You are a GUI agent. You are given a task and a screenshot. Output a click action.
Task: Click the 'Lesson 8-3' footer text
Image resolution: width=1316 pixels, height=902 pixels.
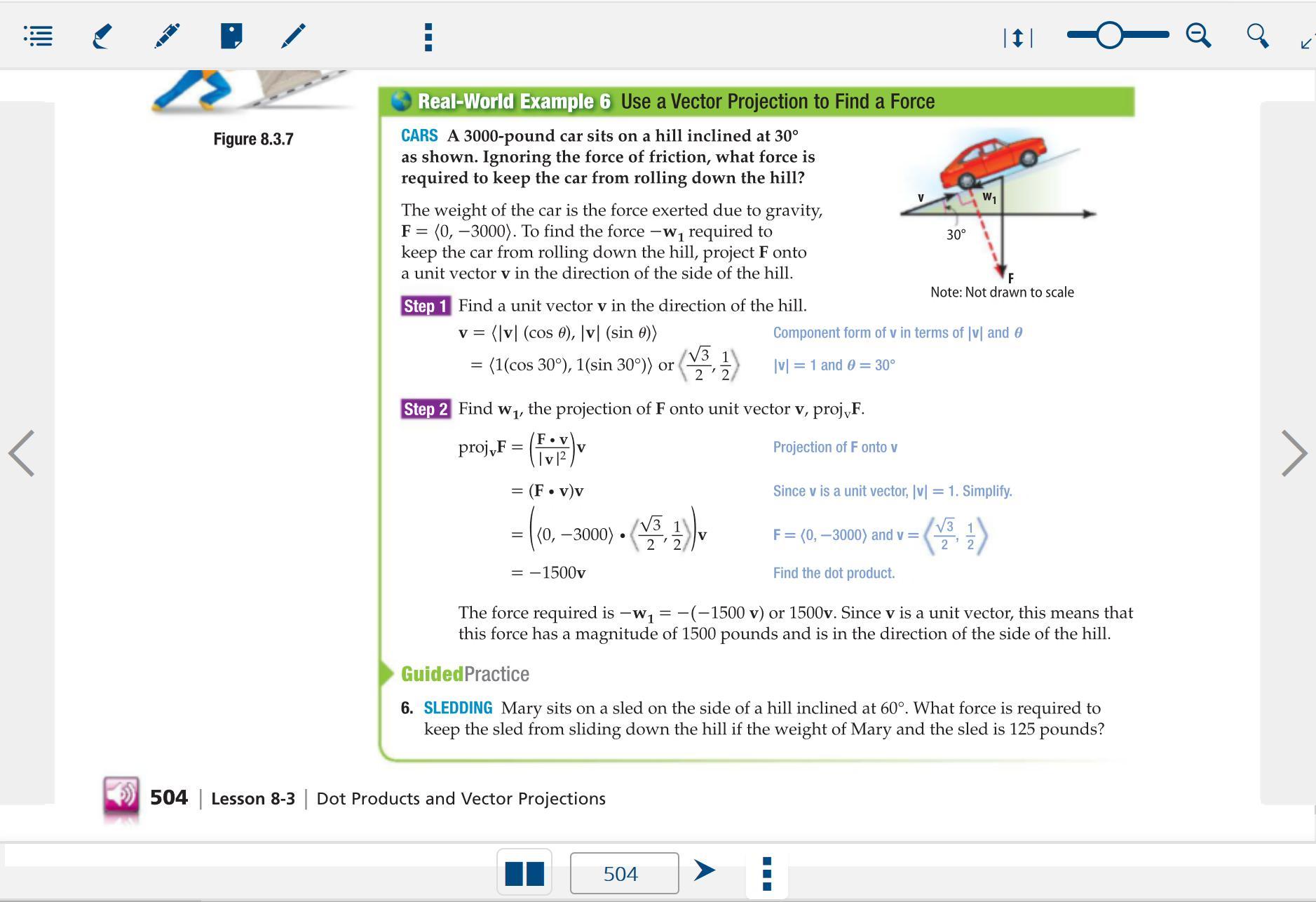(253, 799)
